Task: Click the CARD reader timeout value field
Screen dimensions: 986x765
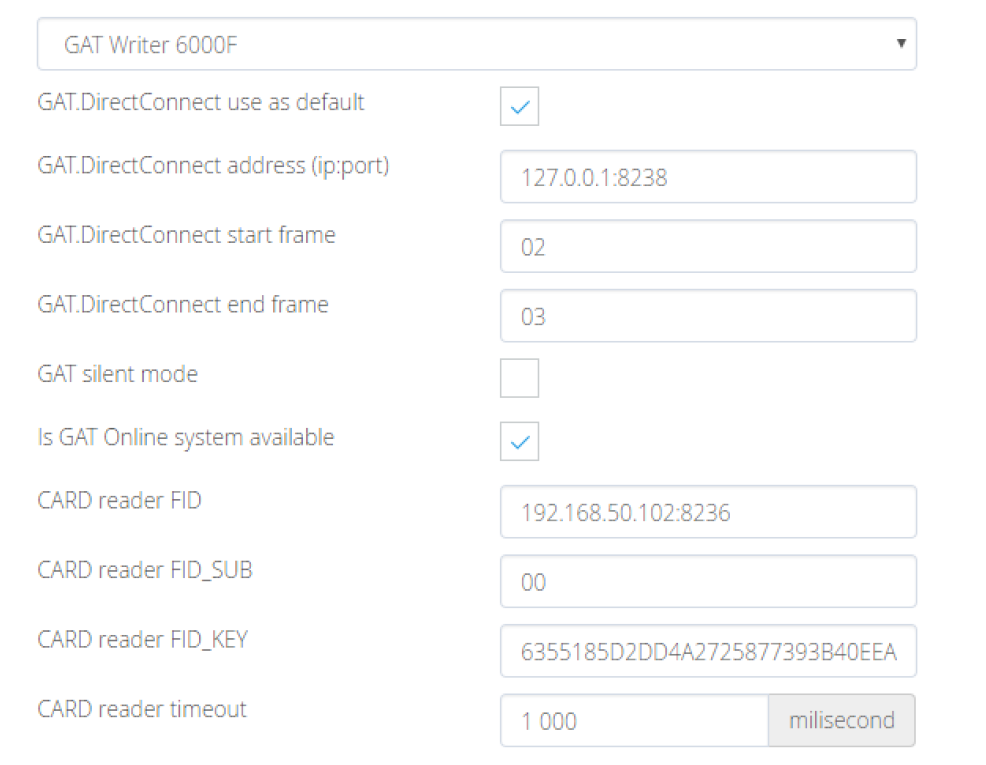Action: click(x=634, y=720)
